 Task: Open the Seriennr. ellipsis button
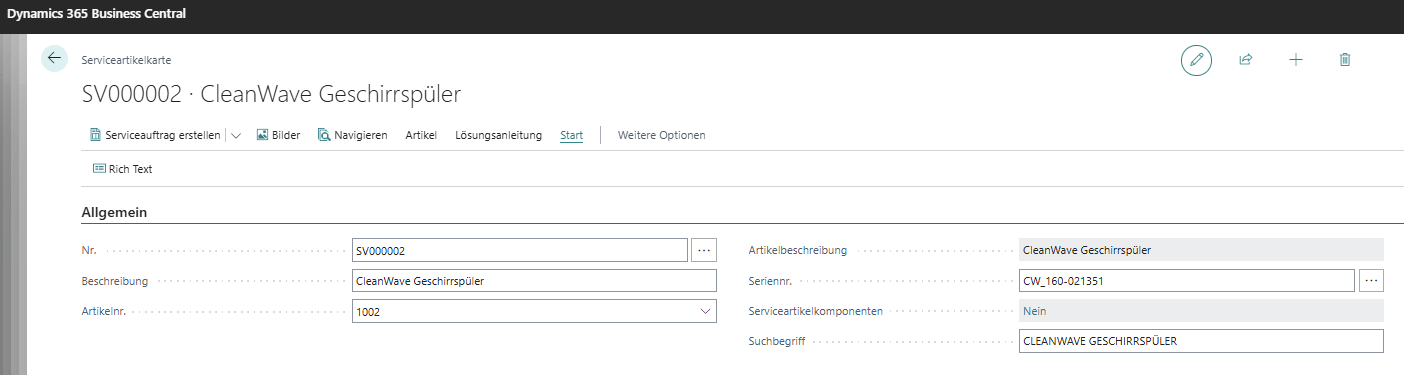point(1371,281)
